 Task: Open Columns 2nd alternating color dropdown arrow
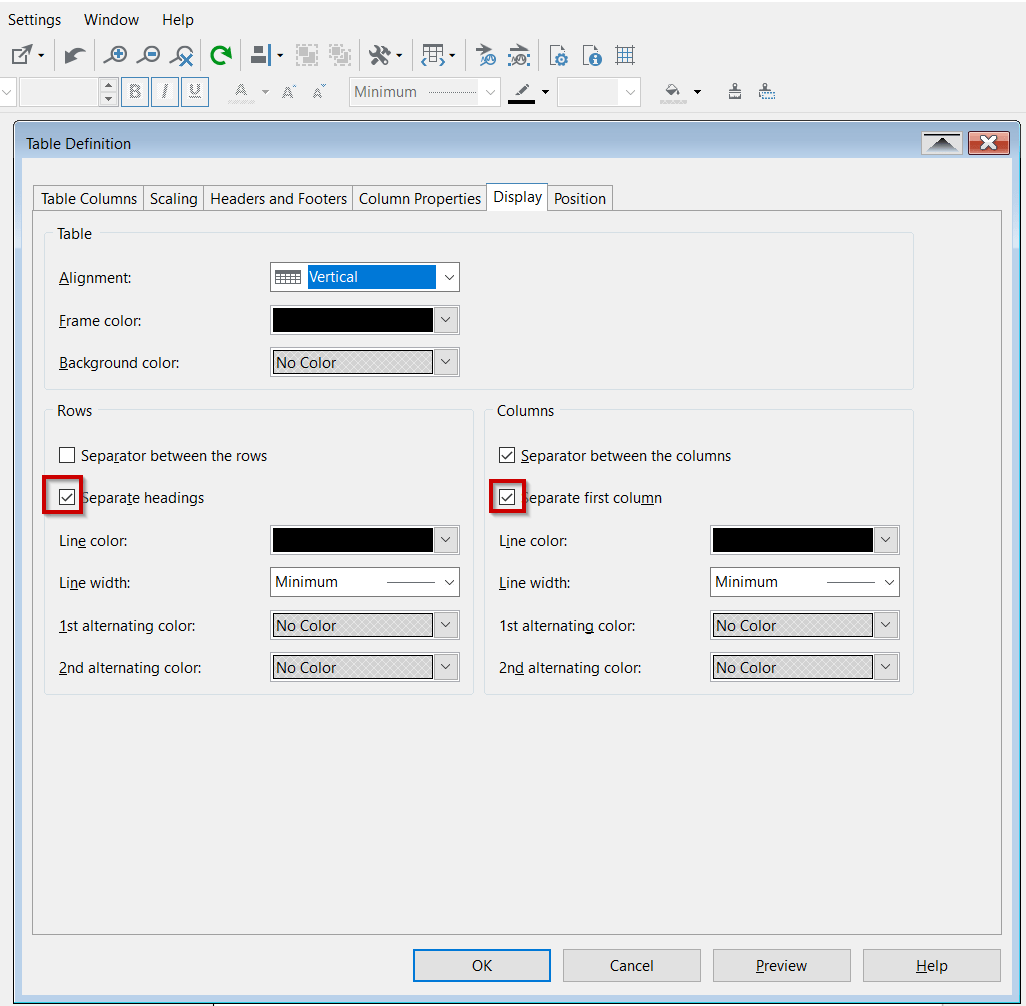coord(885,667)
